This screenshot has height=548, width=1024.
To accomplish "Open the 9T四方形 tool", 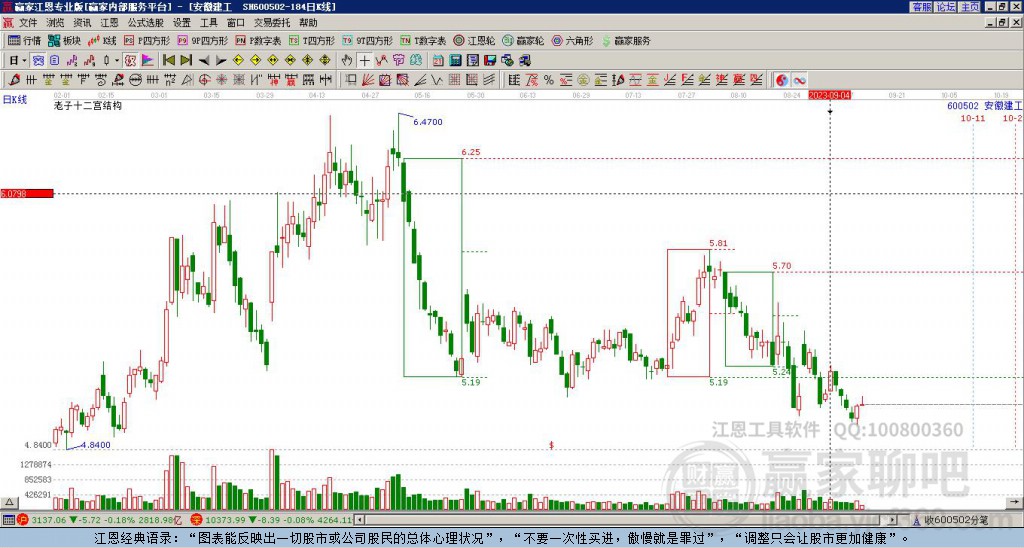I will pyautogui.click(x=368, y=40).
